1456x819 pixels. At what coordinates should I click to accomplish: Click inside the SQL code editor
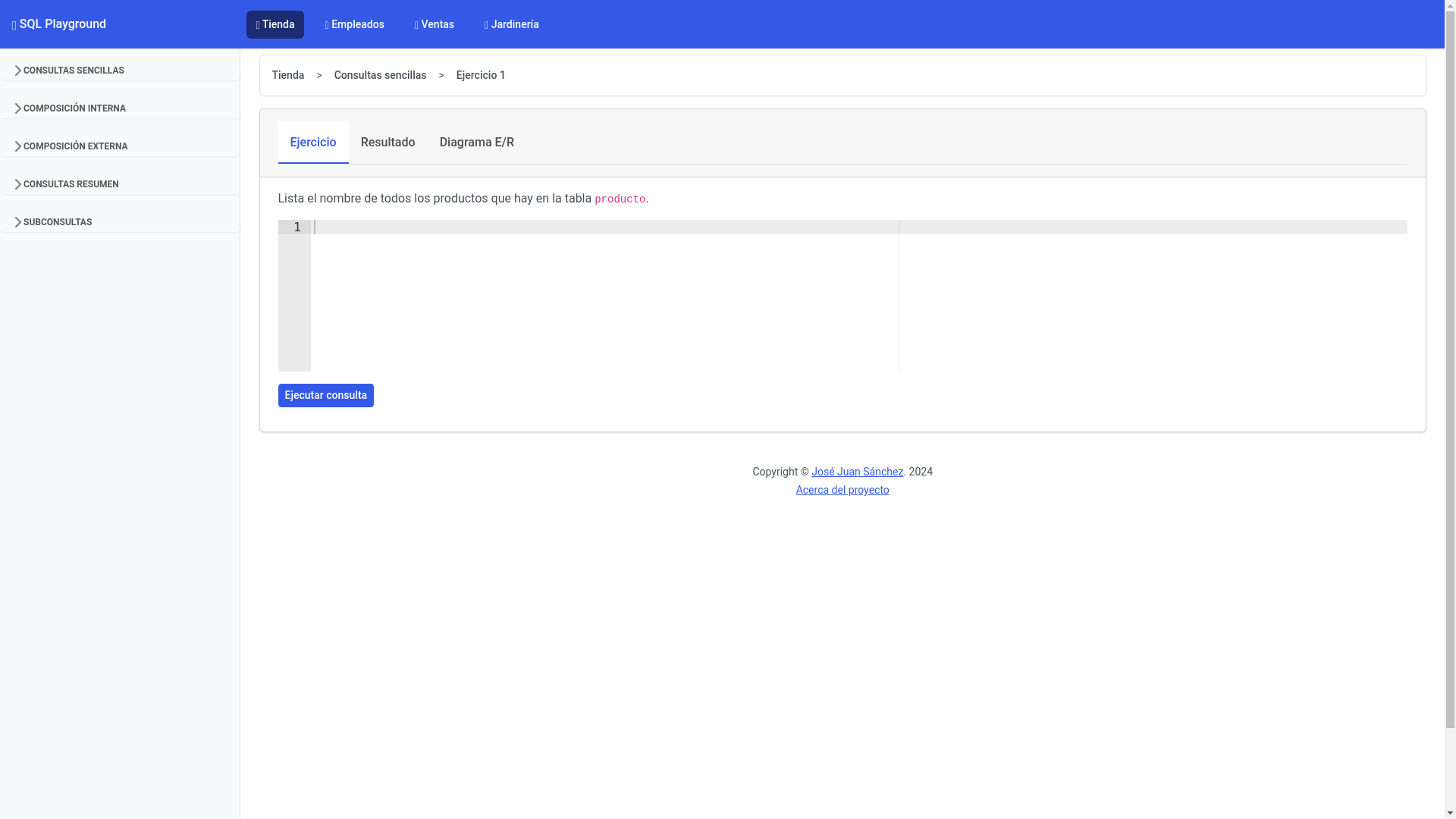[x=859, y=296]
